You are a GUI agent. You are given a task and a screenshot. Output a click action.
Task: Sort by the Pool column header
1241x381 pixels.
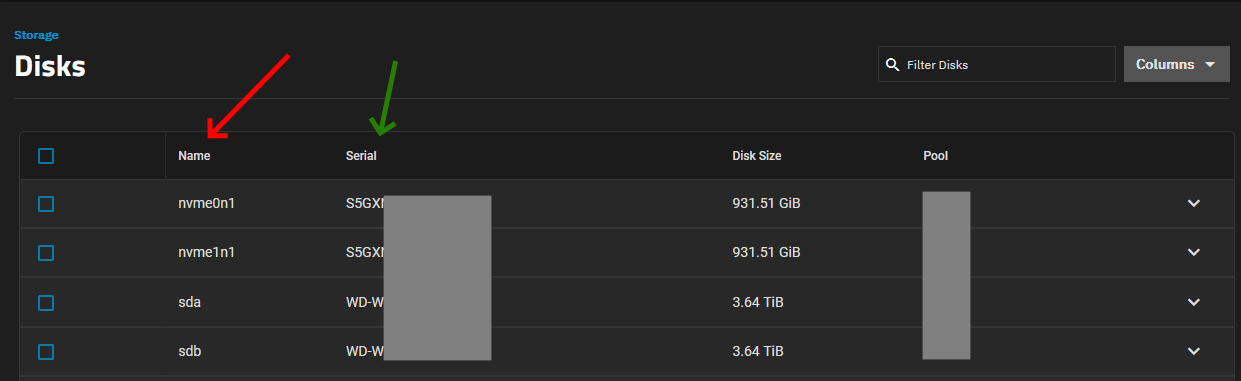[936, 156]
